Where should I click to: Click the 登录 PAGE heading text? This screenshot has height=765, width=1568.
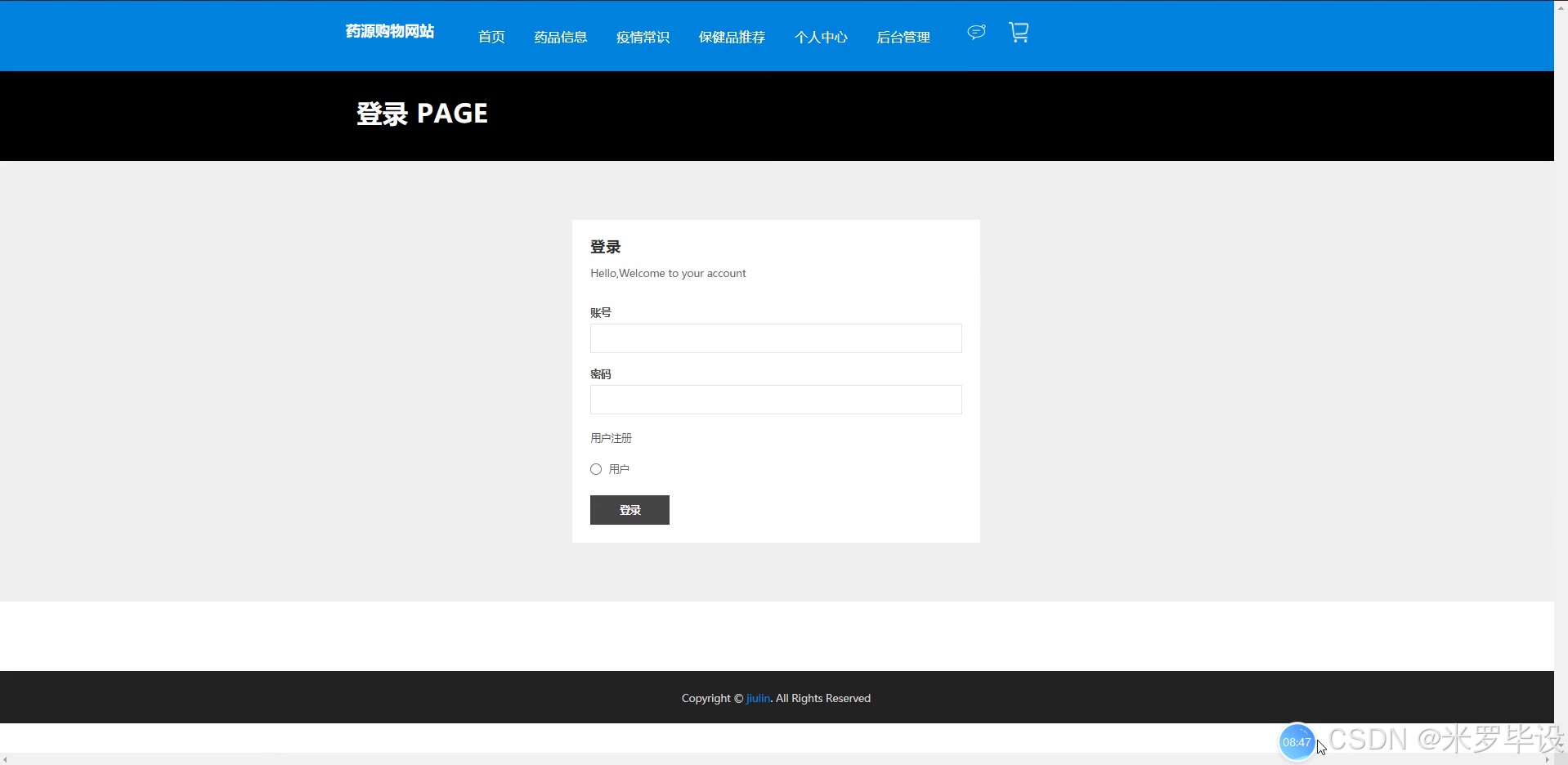422,114
